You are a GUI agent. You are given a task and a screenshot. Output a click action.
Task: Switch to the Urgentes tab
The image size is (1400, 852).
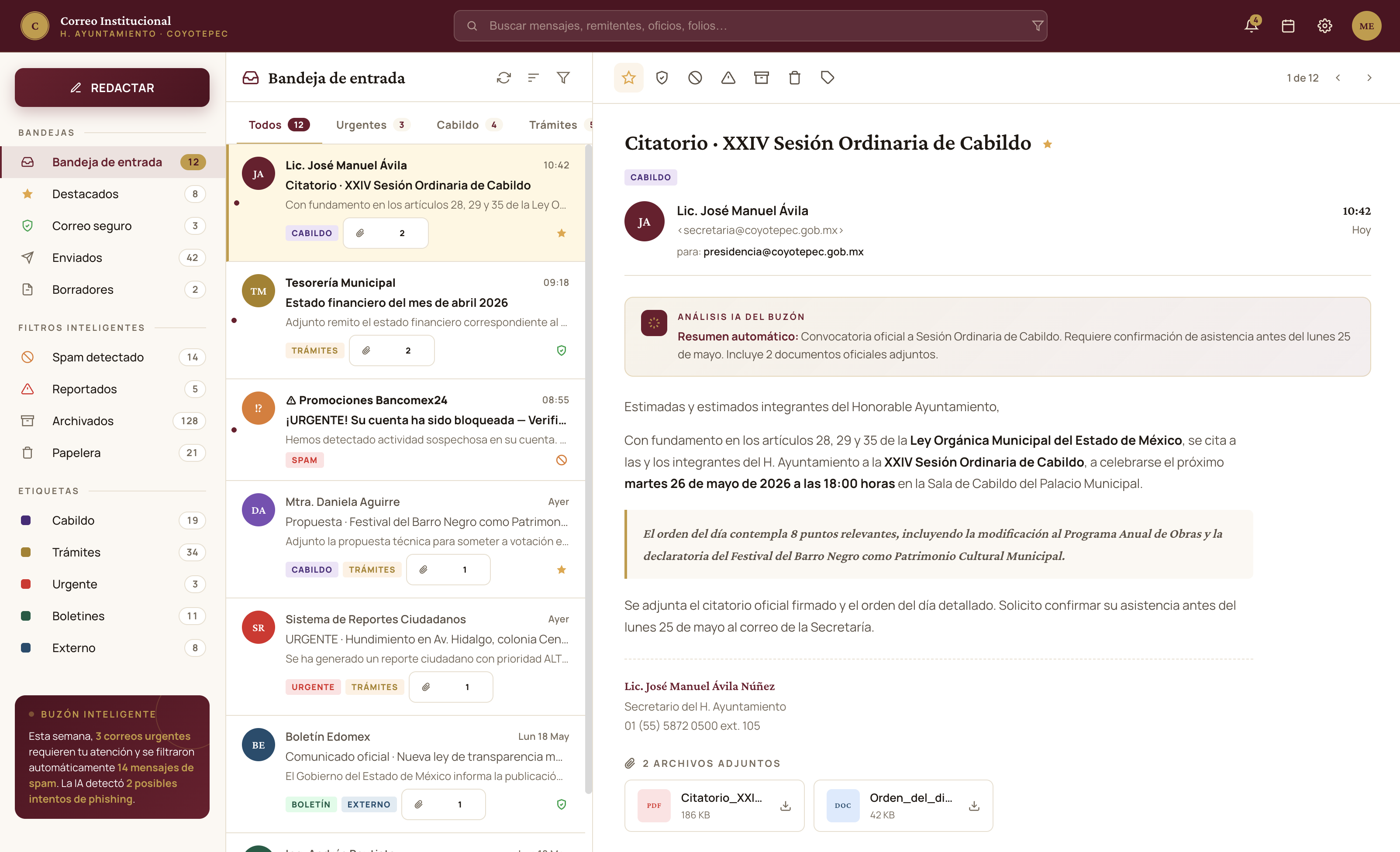coord(373,125)
